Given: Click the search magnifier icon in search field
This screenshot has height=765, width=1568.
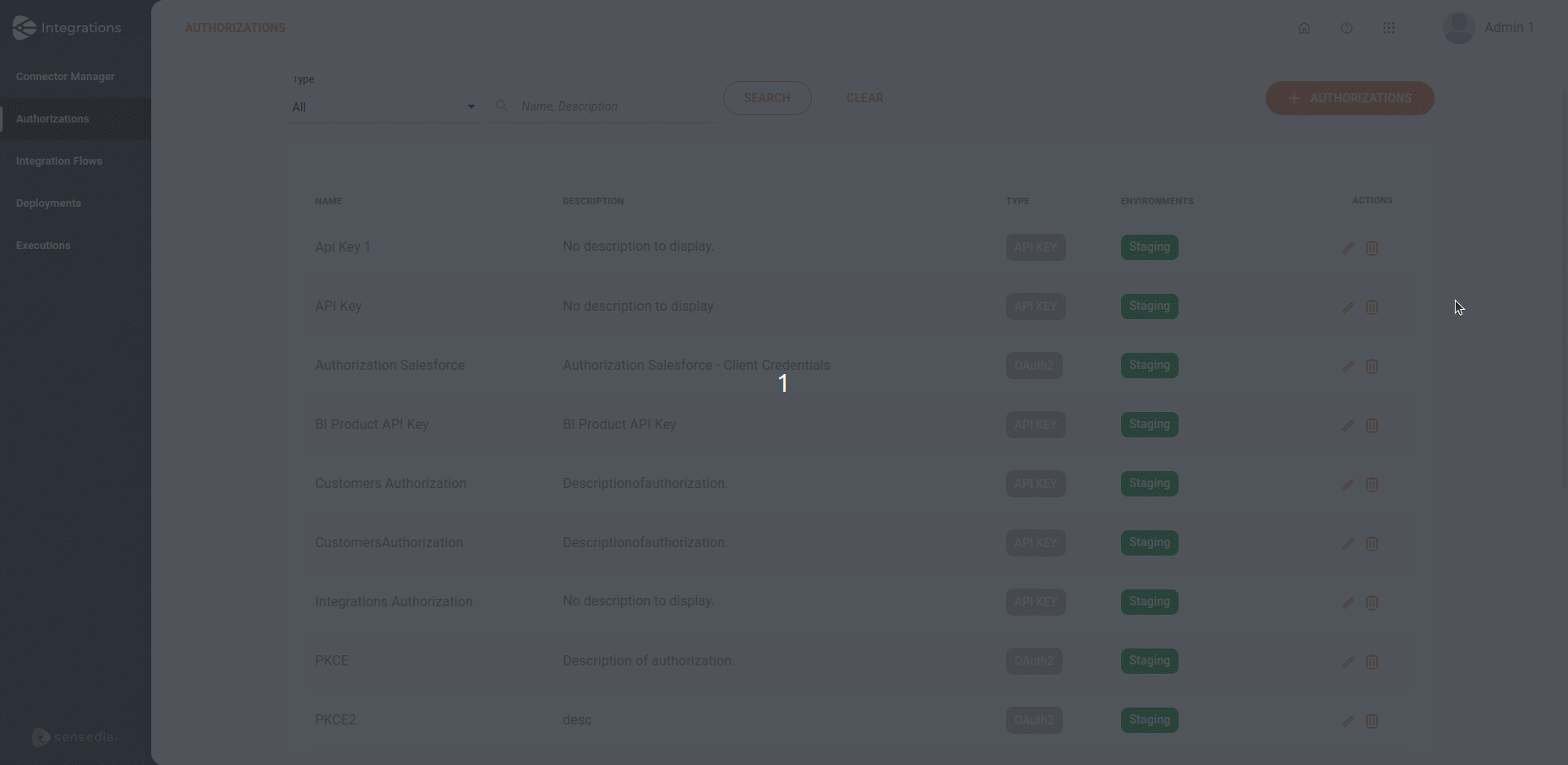Looking at the screenshot, I should coord(502,106).
